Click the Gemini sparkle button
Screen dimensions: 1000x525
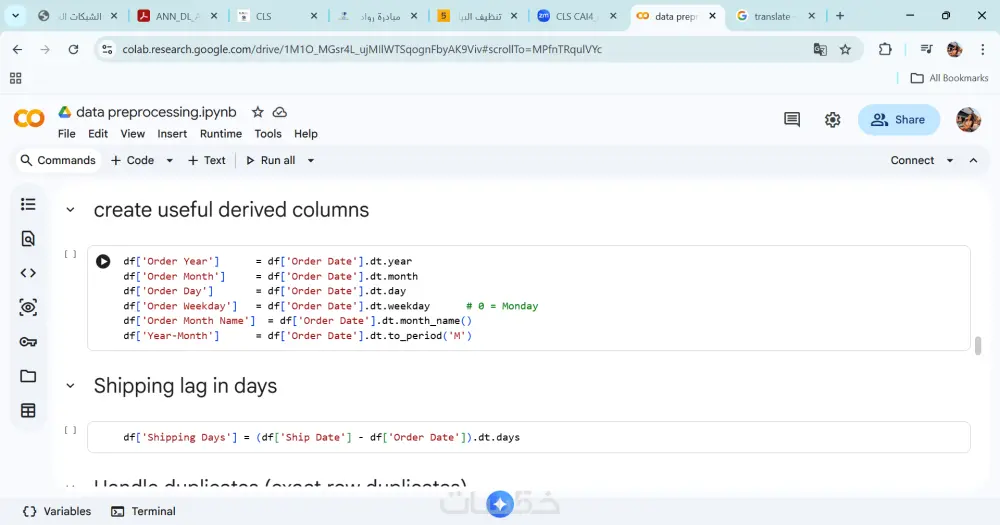pos(500,505)
